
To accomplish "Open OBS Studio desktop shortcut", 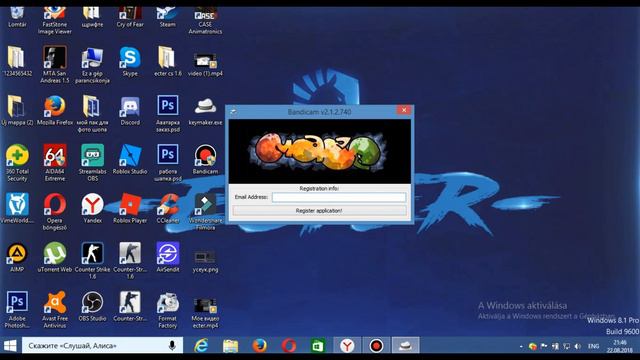I will [x=93, y=306].
